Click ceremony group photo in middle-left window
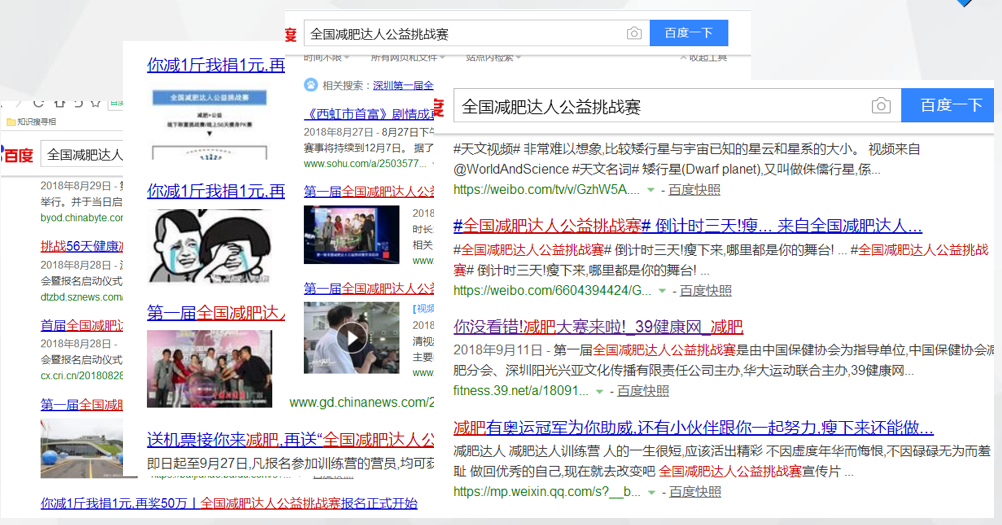The image size is (1002, 525). (210, 369)
